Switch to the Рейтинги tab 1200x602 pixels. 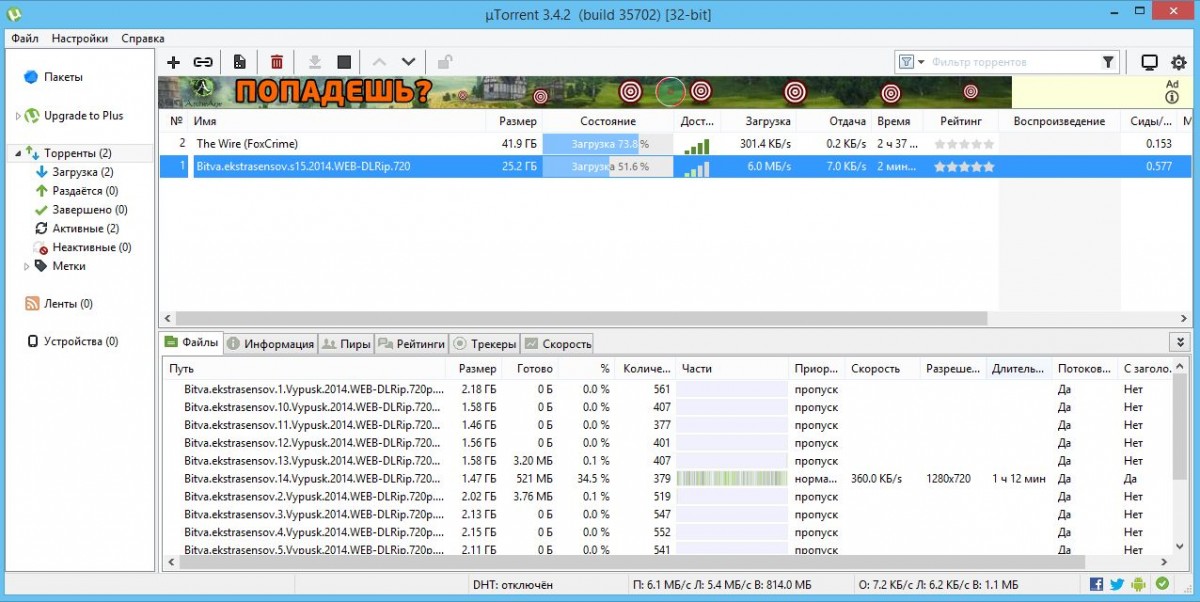[411, 344]
